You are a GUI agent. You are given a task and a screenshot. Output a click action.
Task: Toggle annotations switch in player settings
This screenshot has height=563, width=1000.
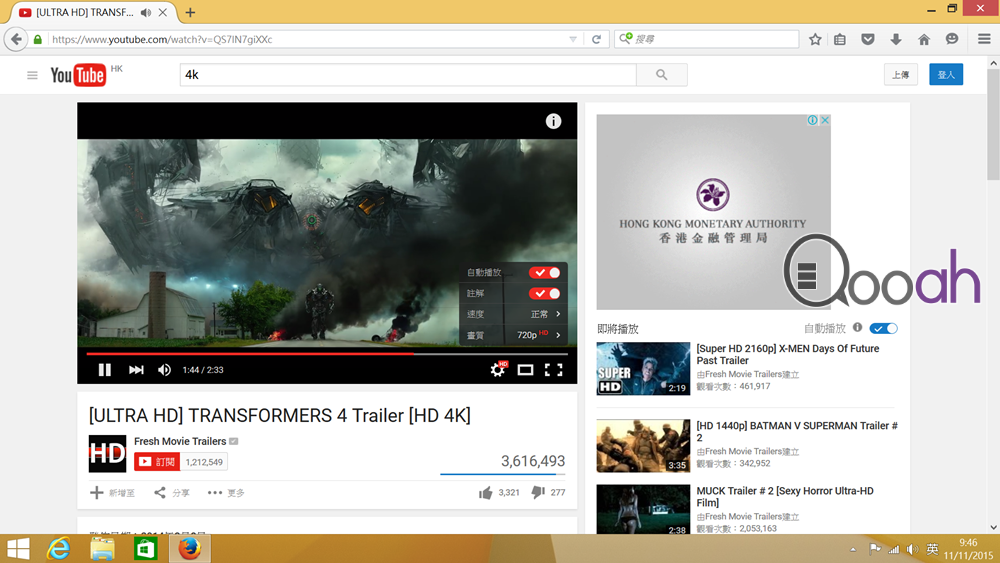pyautogui.click(x=545, y=293)
